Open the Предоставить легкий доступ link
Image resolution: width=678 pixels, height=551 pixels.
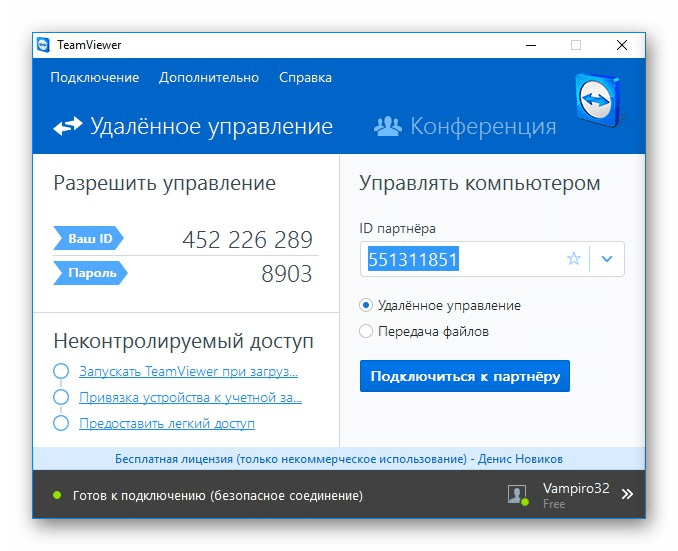coord(167,423)
